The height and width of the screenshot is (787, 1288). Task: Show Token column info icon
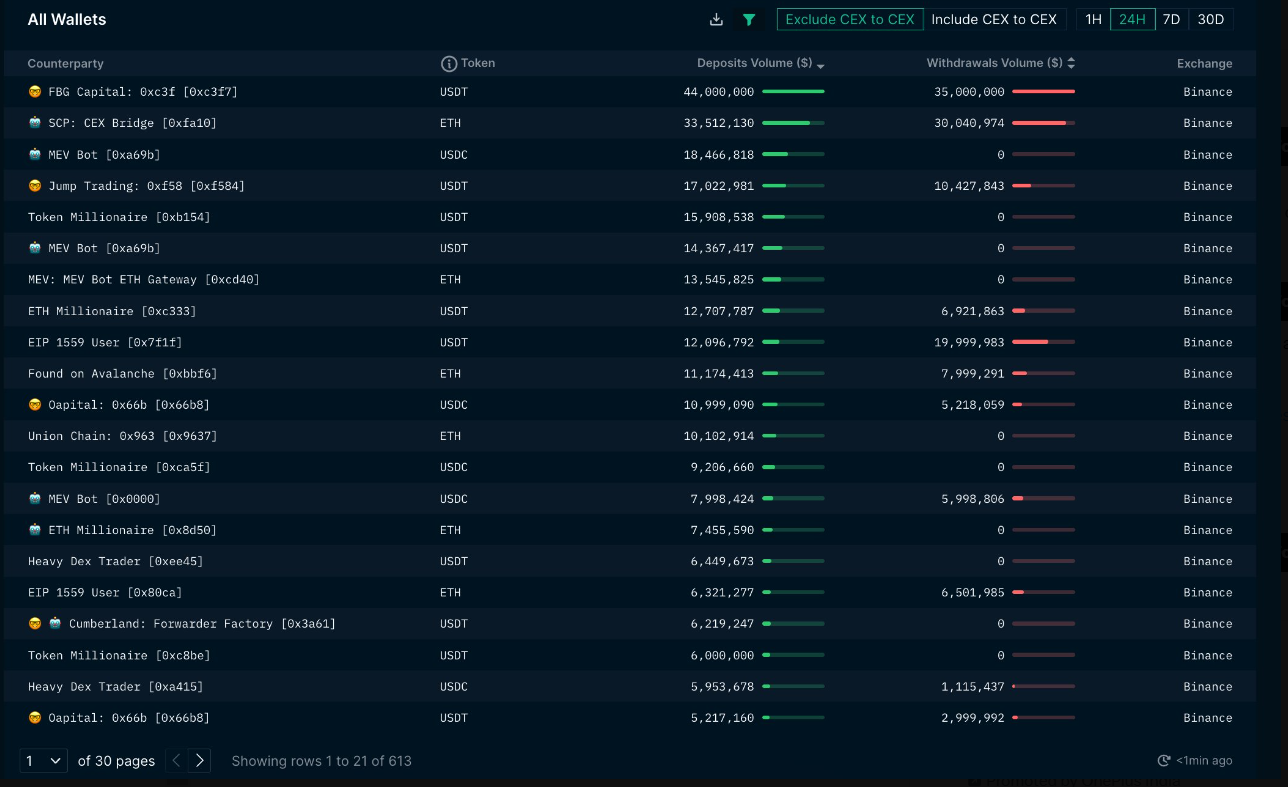[x=449, y=64]
